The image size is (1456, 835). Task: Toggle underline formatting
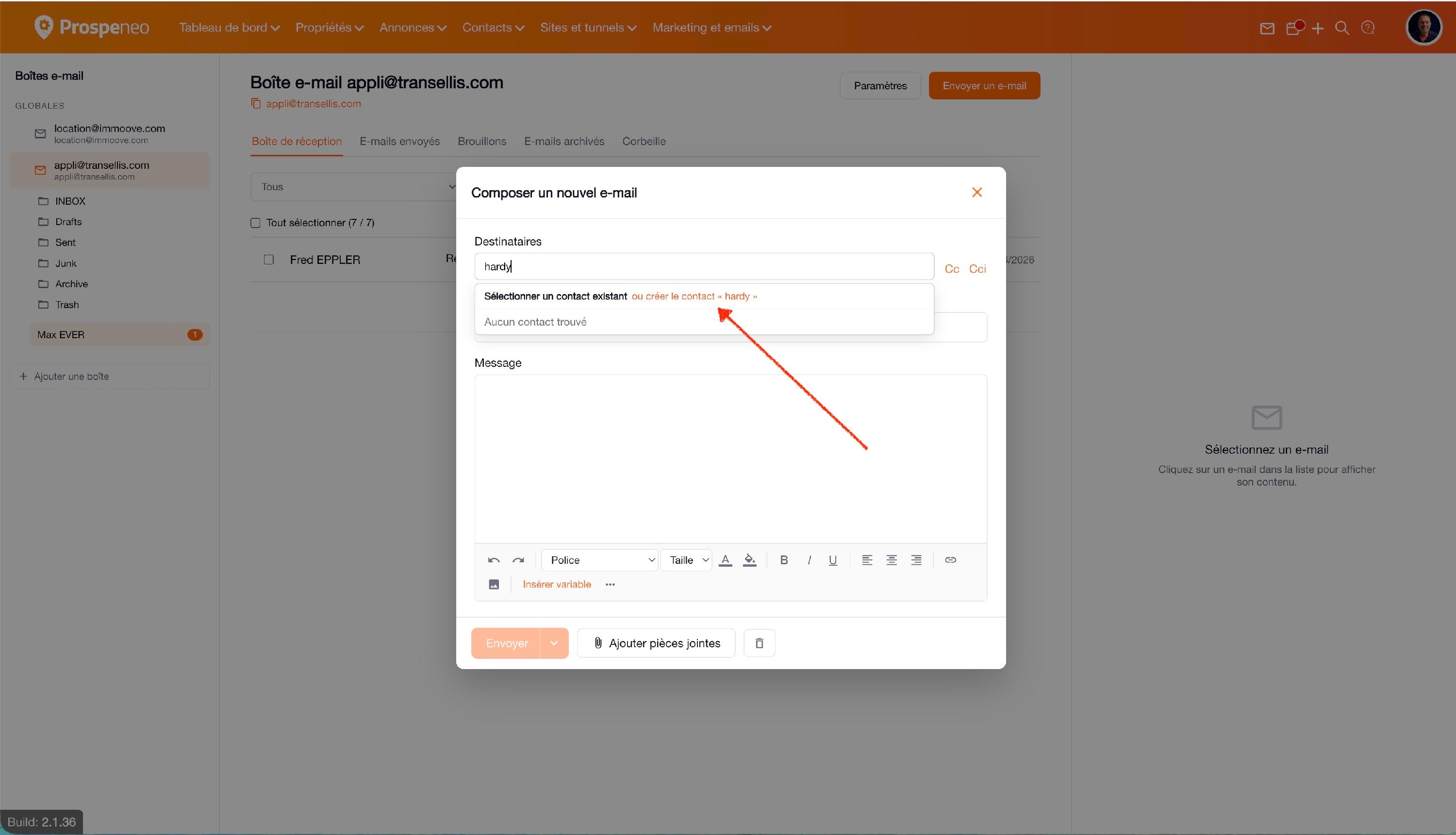(833, 560)
